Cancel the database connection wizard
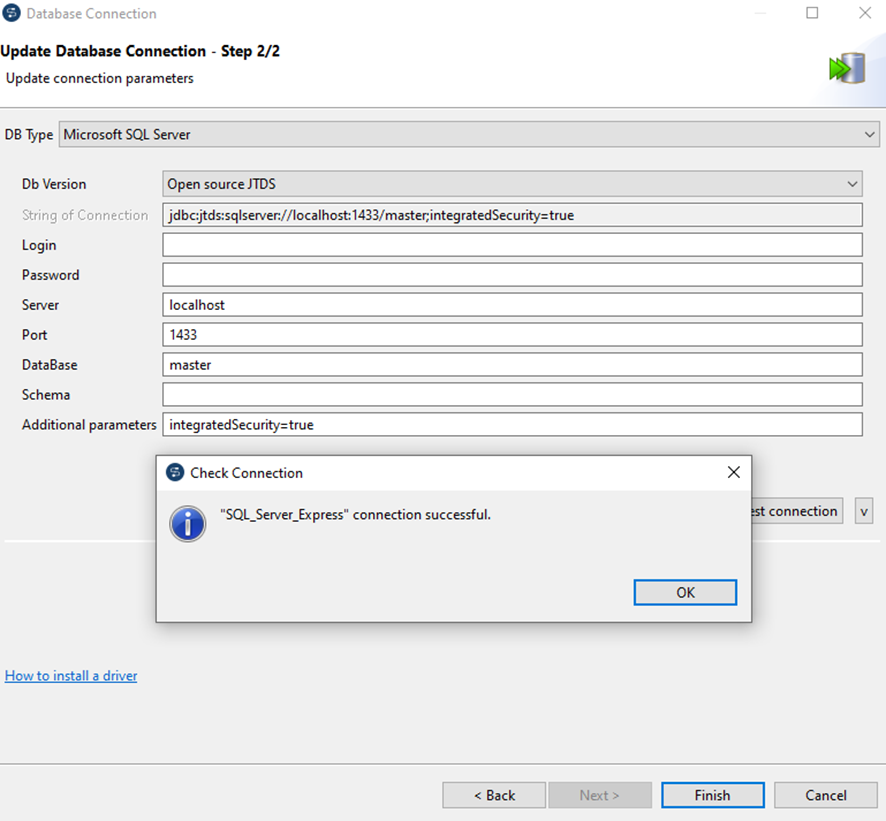 tap(826, 795)
